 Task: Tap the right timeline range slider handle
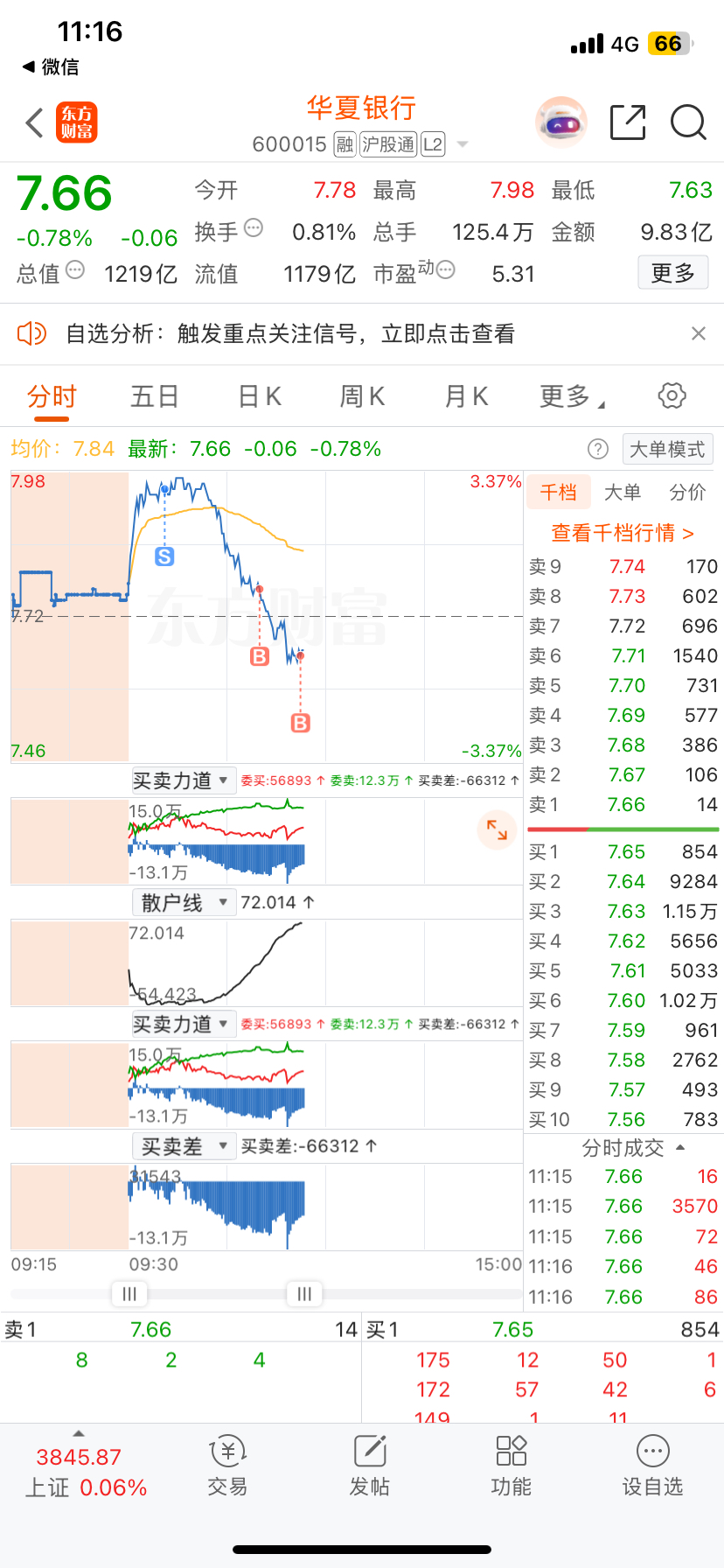click(x=304, y=1294)
